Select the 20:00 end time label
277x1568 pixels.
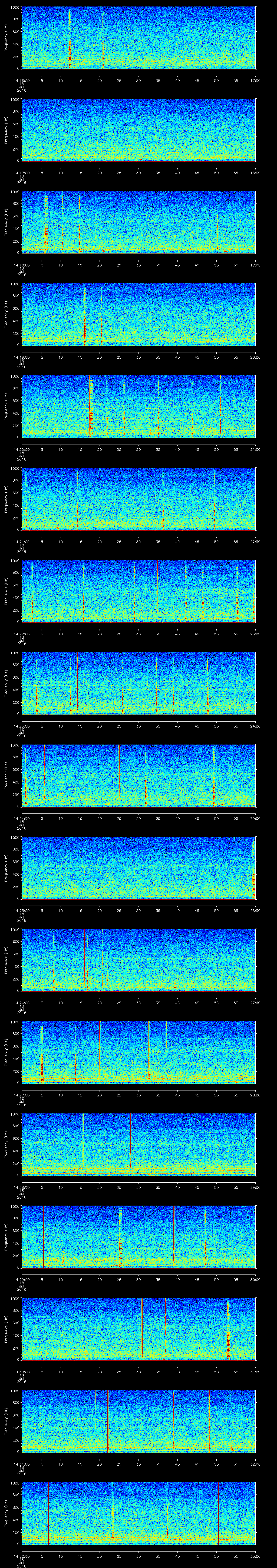coord(256,357)
